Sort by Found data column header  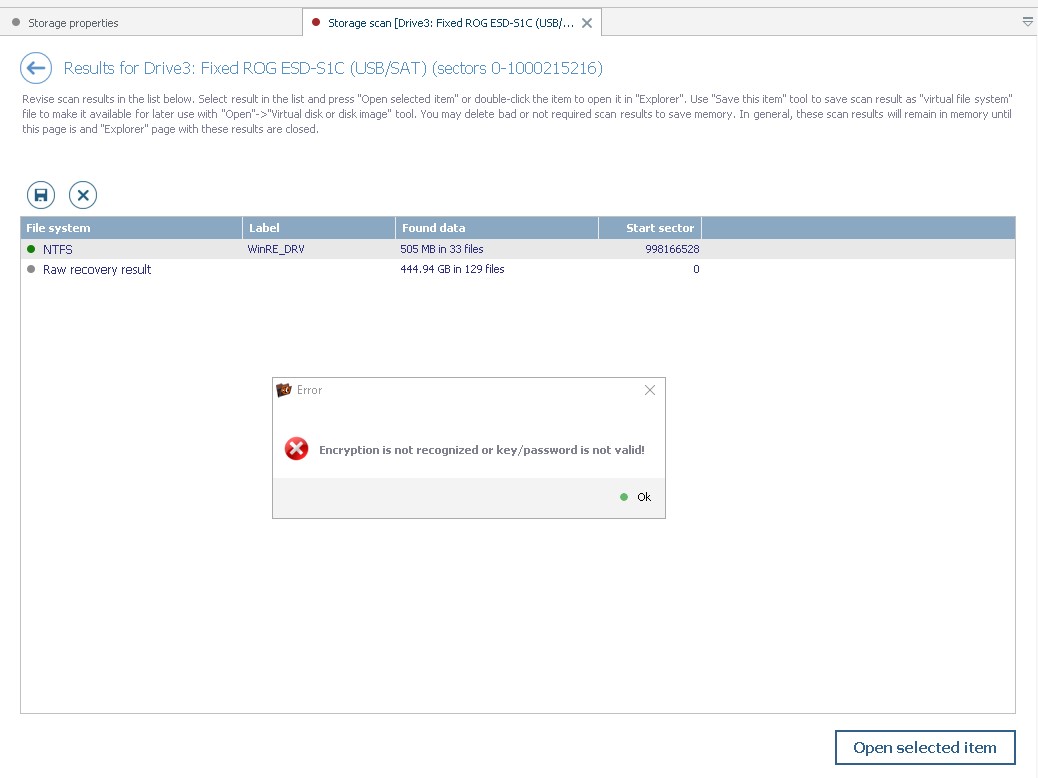pyautogui.click(x=497, y=228)
